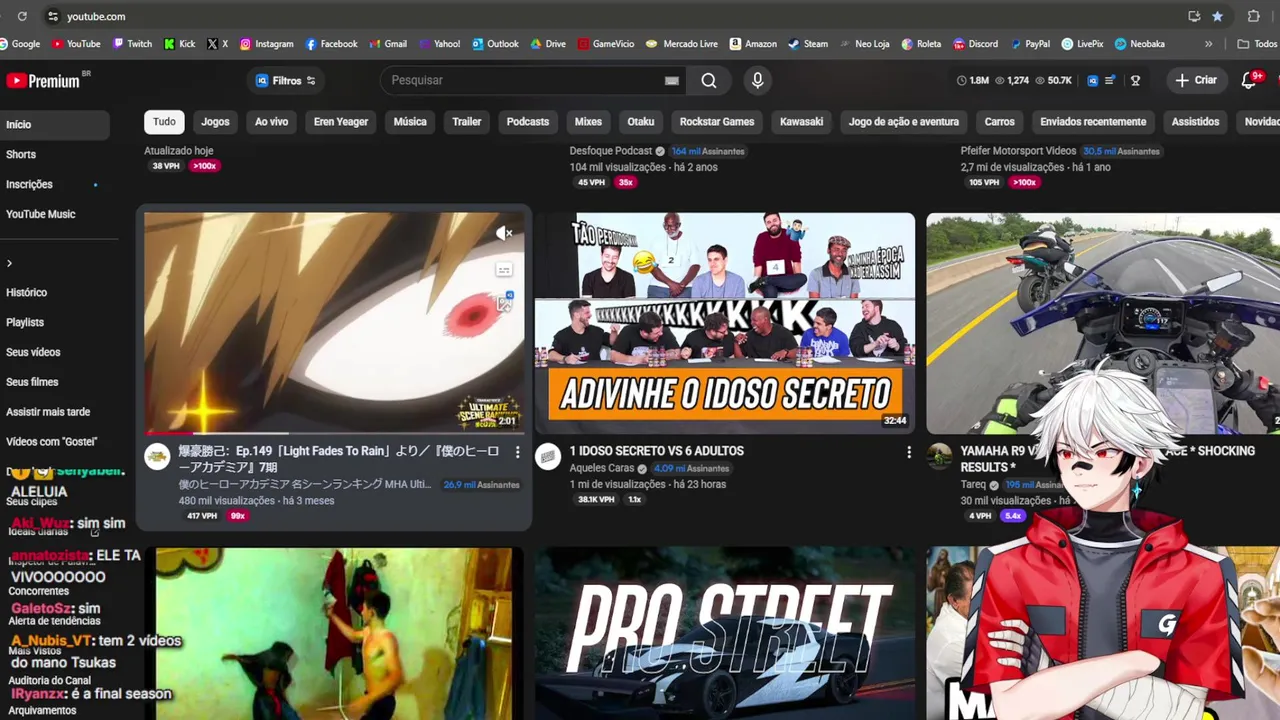Select the Rockstar Games chip
The image size is (1280, 720).
point(717,122)
